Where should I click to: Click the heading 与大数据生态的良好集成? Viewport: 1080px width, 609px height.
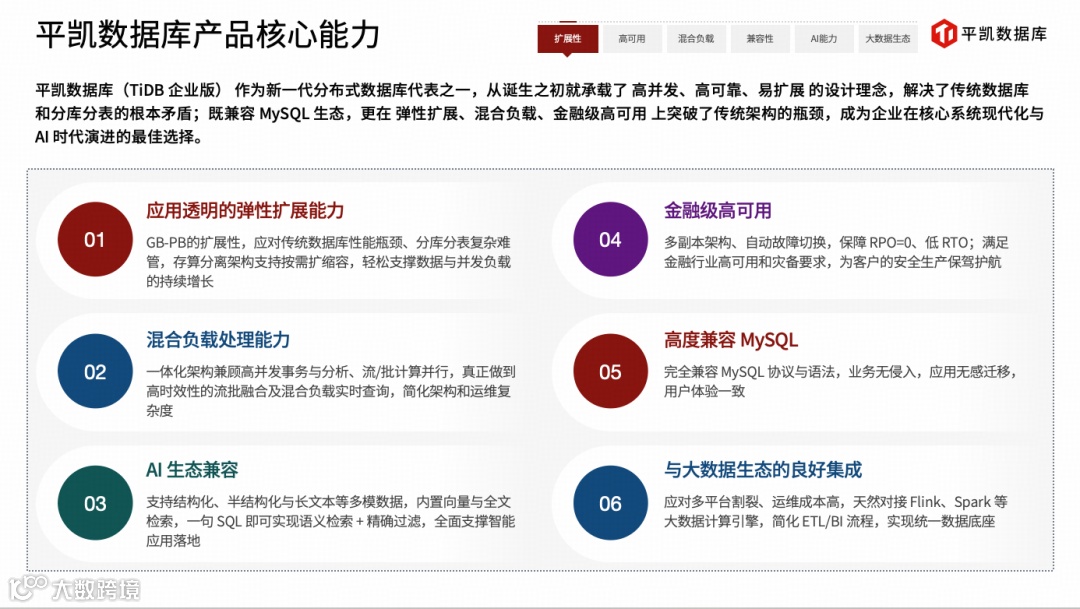tap(762, 470)
